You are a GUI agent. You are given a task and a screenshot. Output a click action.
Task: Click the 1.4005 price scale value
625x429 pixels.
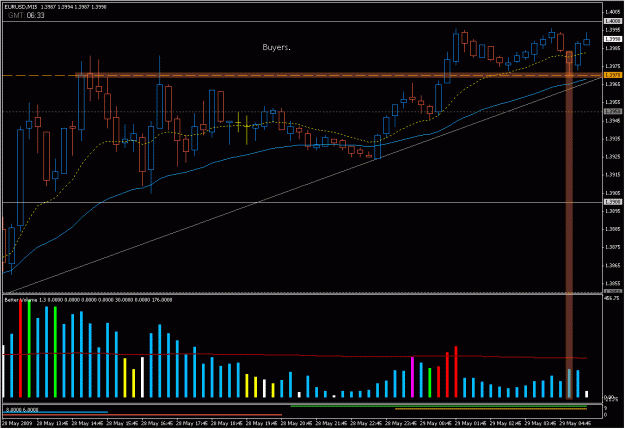613,12
